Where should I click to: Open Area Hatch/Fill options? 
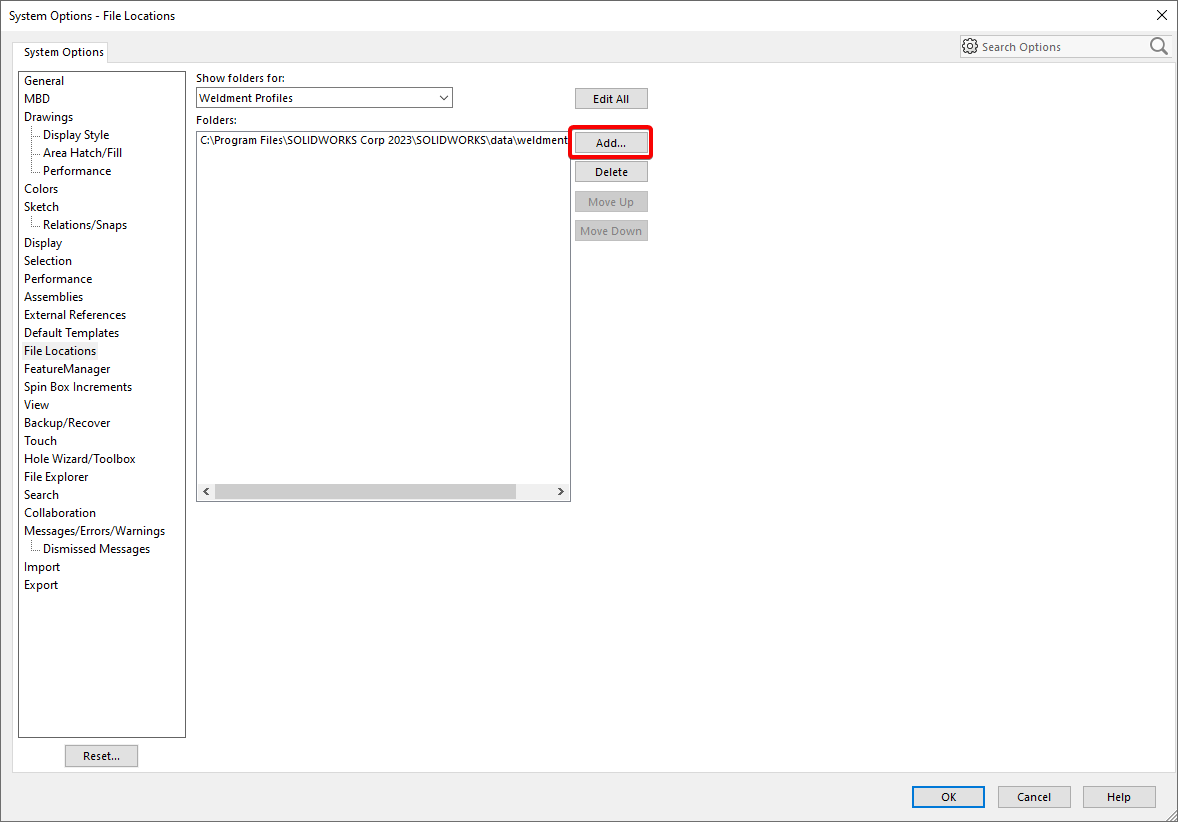tap(82, 153)
